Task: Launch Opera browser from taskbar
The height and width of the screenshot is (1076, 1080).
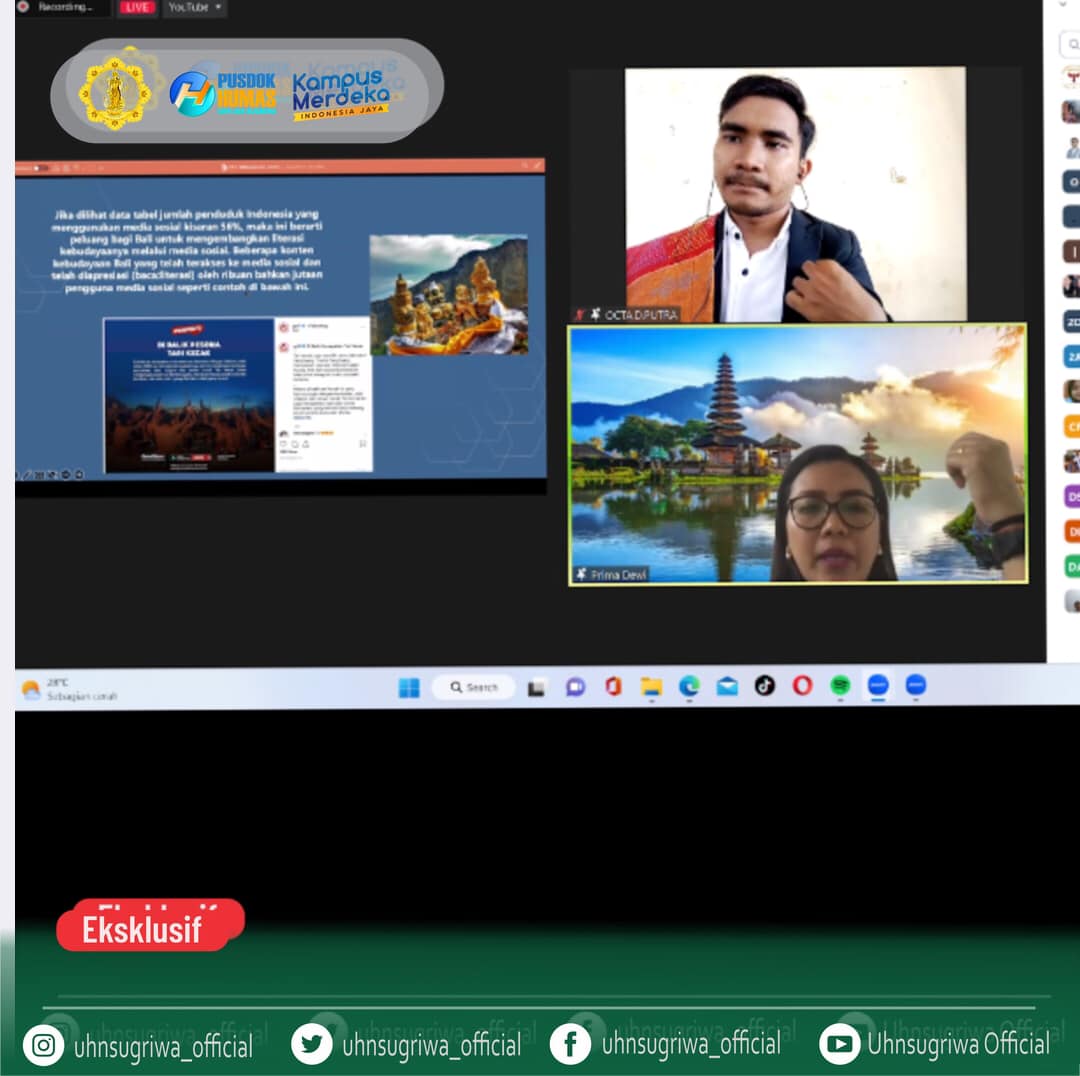Action: (x=802, y=686)
